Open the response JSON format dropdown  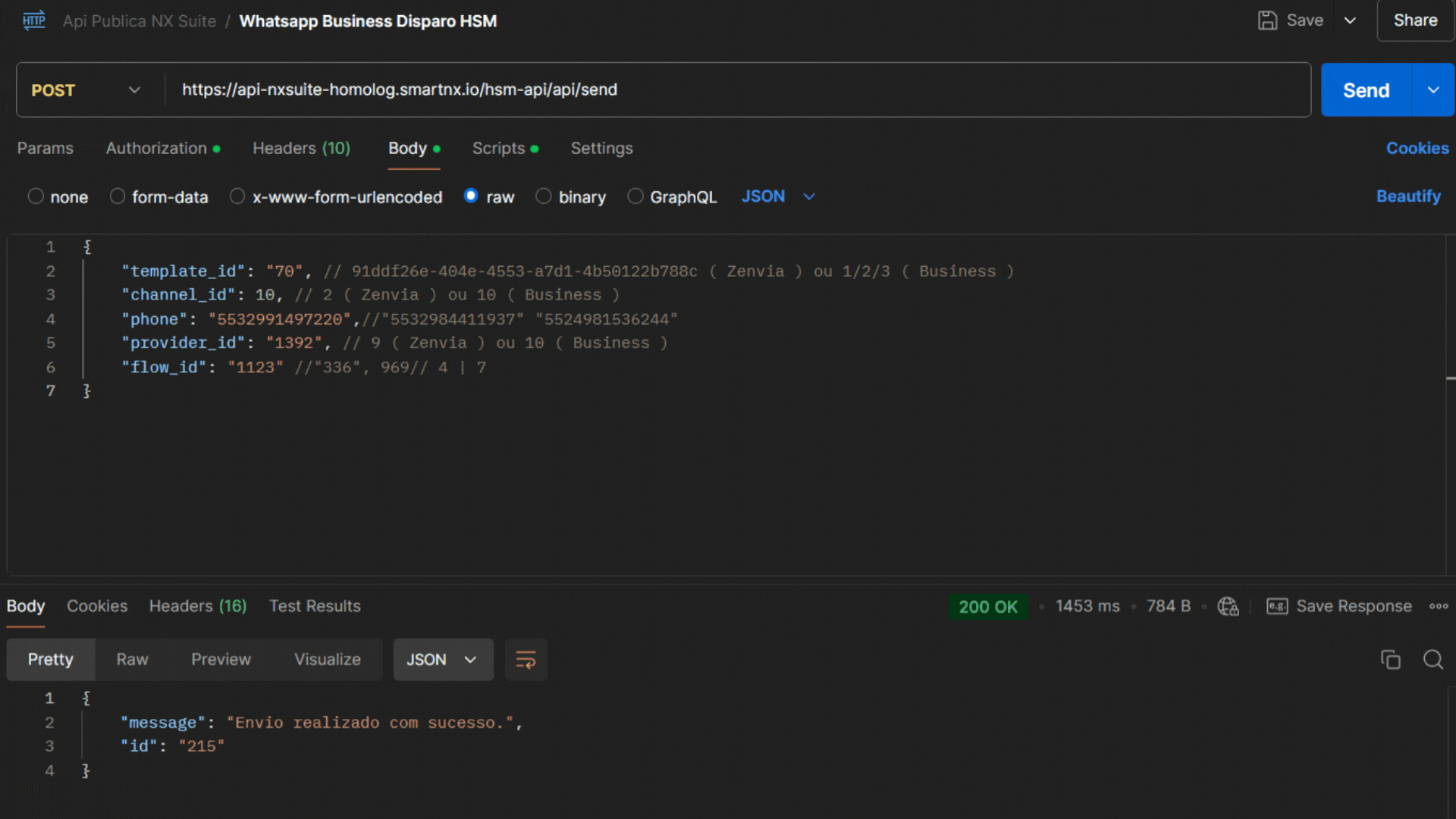coord(443,660)
